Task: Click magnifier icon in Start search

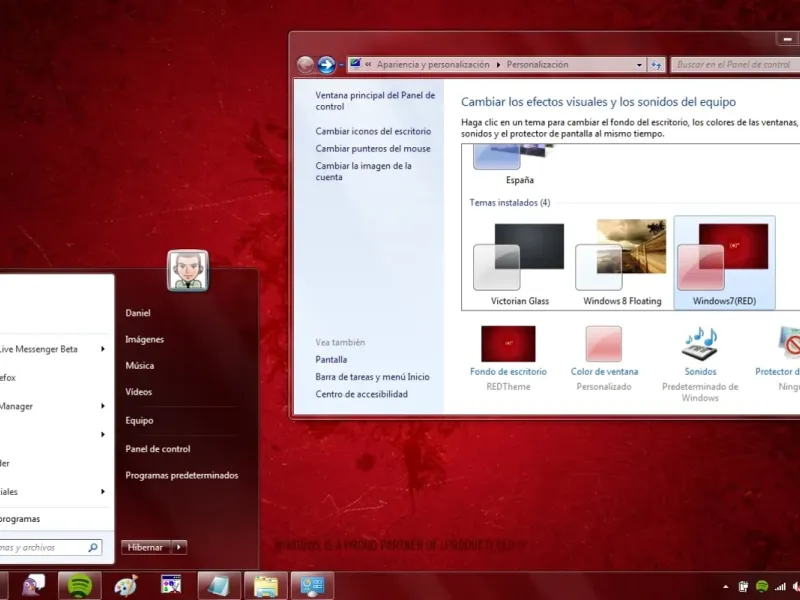Action: pos(93,547)
